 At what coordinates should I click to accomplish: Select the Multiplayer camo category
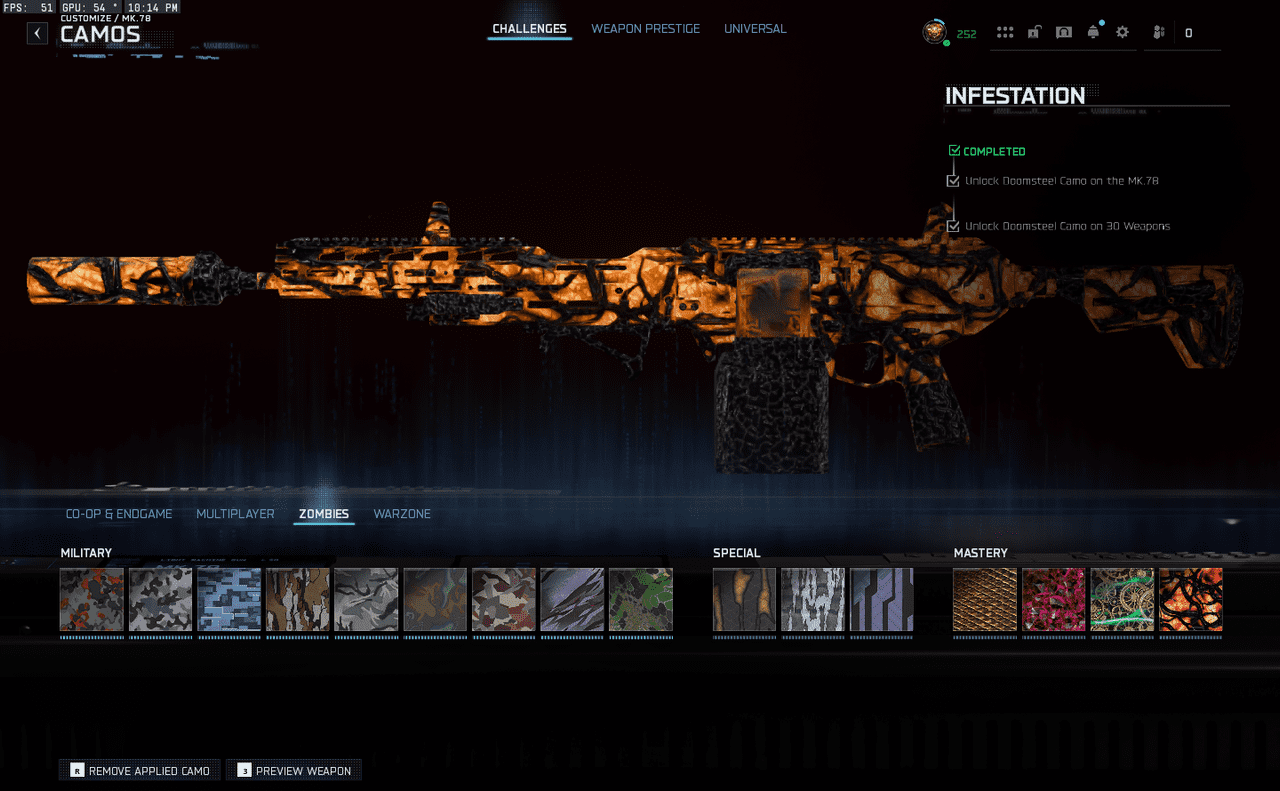tap(235, 514)
